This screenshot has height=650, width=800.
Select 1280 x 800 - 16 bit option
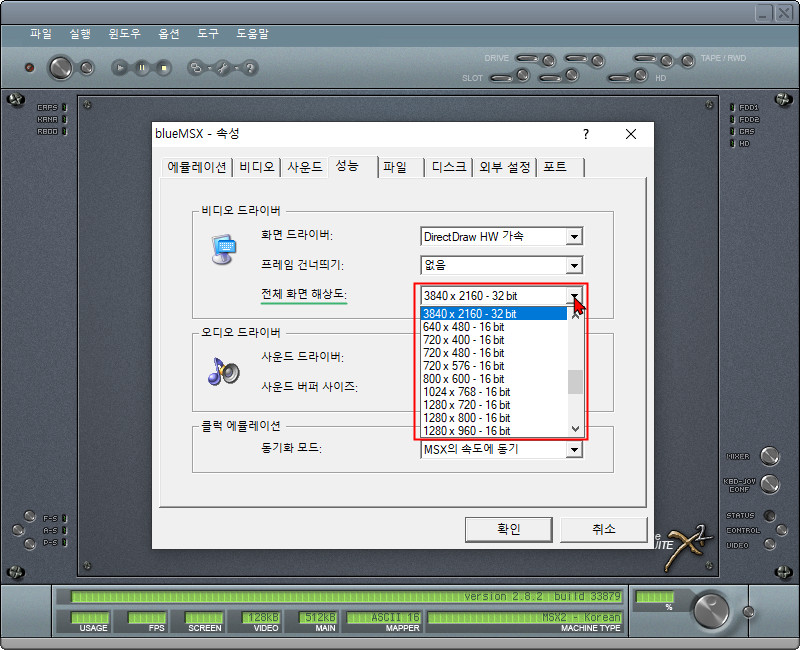(x=493, y=418)
